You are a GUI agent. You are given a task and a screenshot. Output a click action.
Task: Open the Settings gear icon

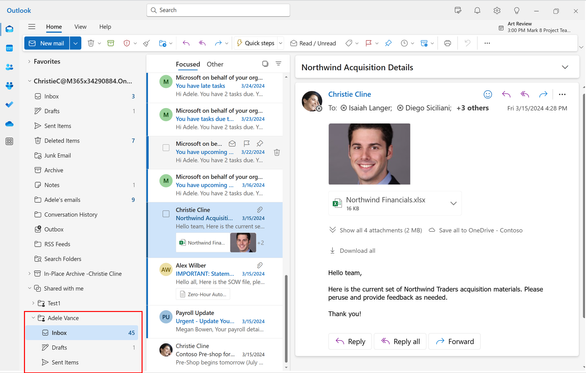click(x=497, y=10)
